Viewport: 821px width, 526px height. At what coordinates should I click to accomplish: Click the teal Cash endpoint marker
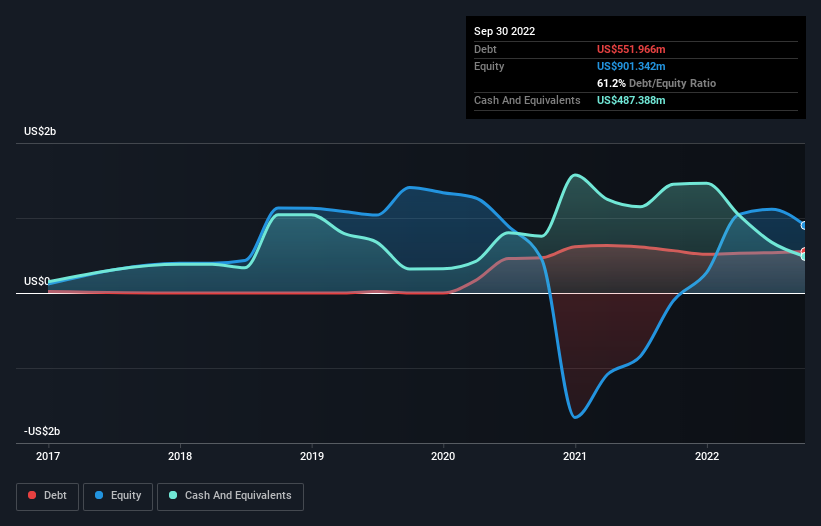click(x=804, y=256)
